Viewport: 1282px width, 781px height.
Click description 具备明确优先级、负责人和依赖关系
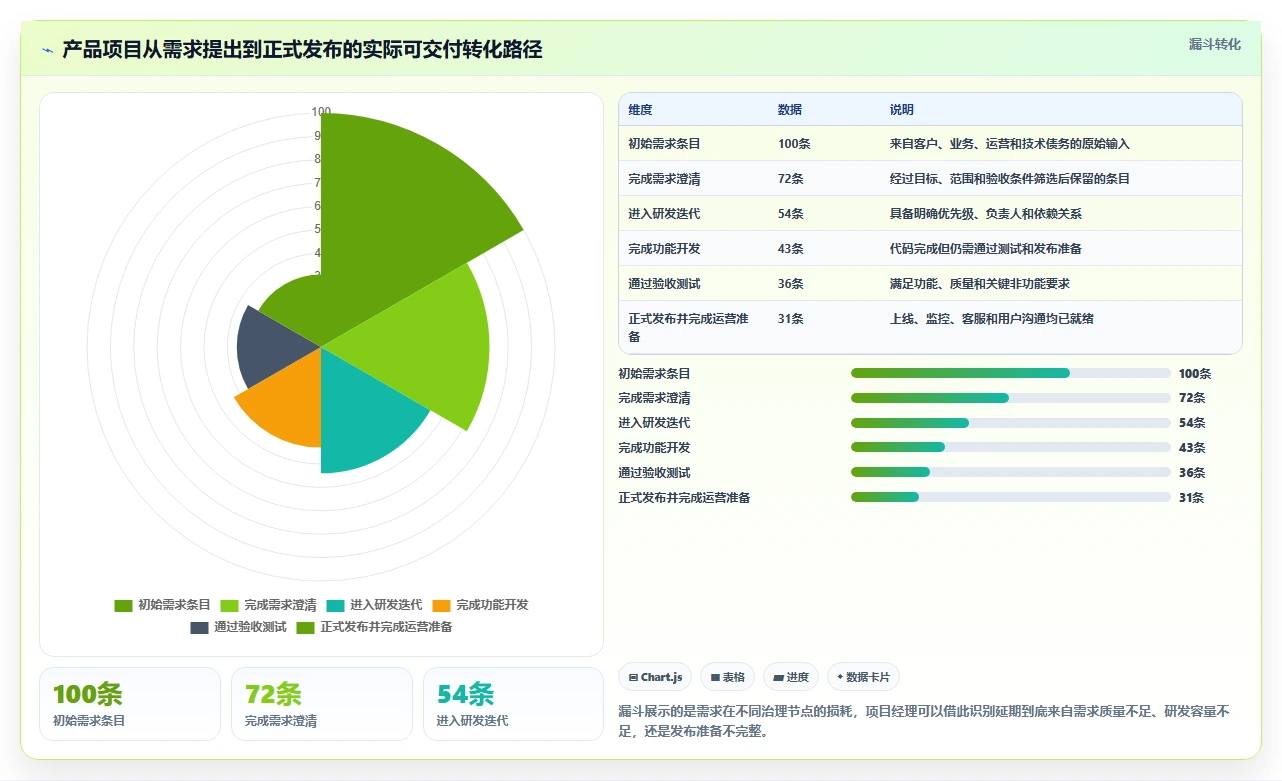985,214
